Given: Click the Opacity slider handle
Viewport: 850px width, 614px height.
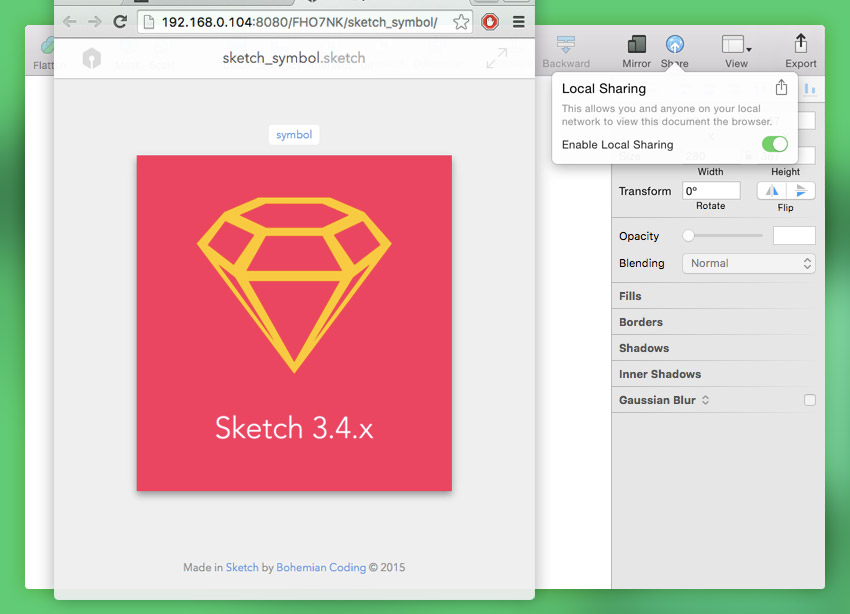Looking at the screenshot, I should pos(688,236).
